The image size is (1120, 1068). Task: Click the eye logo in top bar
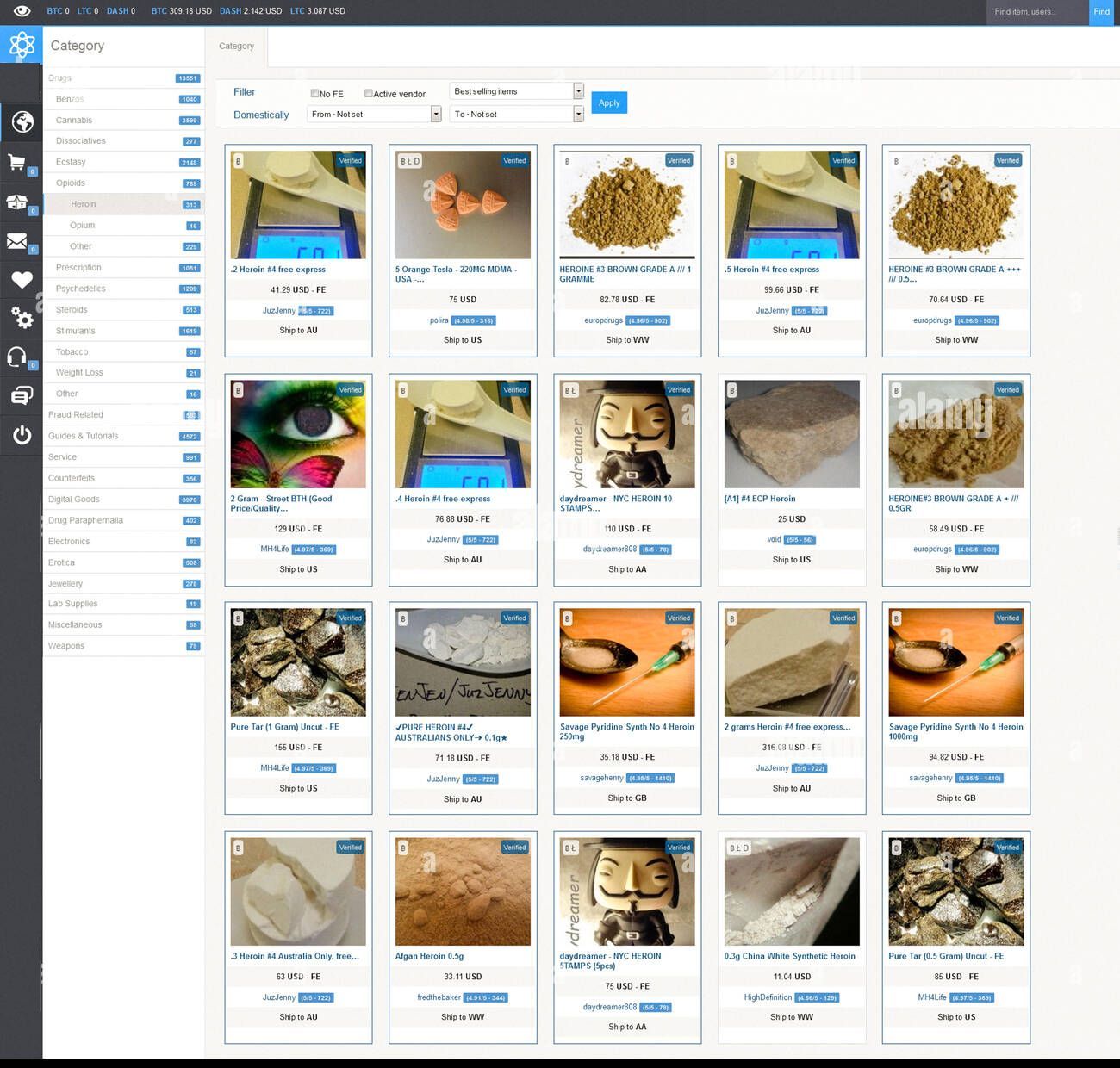click(22, 11)
